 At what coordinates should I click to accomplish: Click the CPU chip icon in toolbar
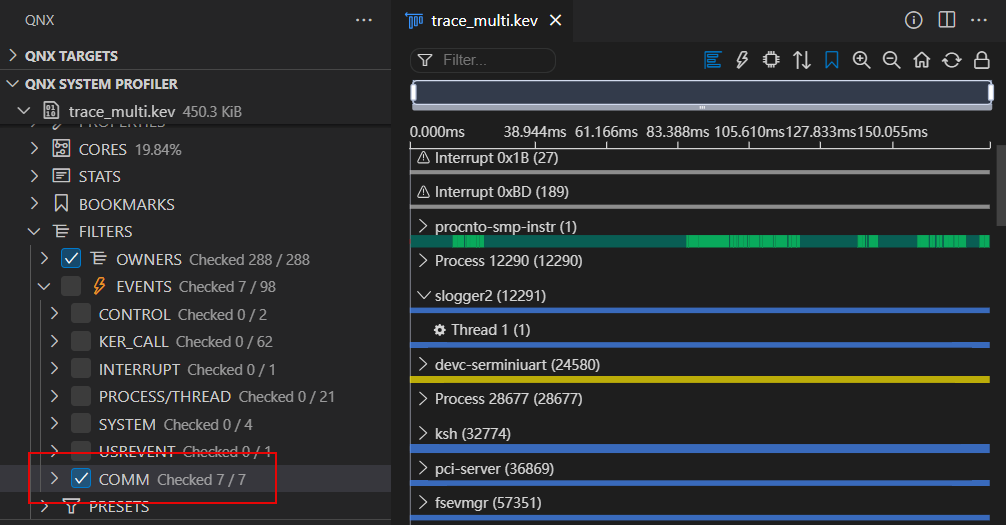pos(771,60)
